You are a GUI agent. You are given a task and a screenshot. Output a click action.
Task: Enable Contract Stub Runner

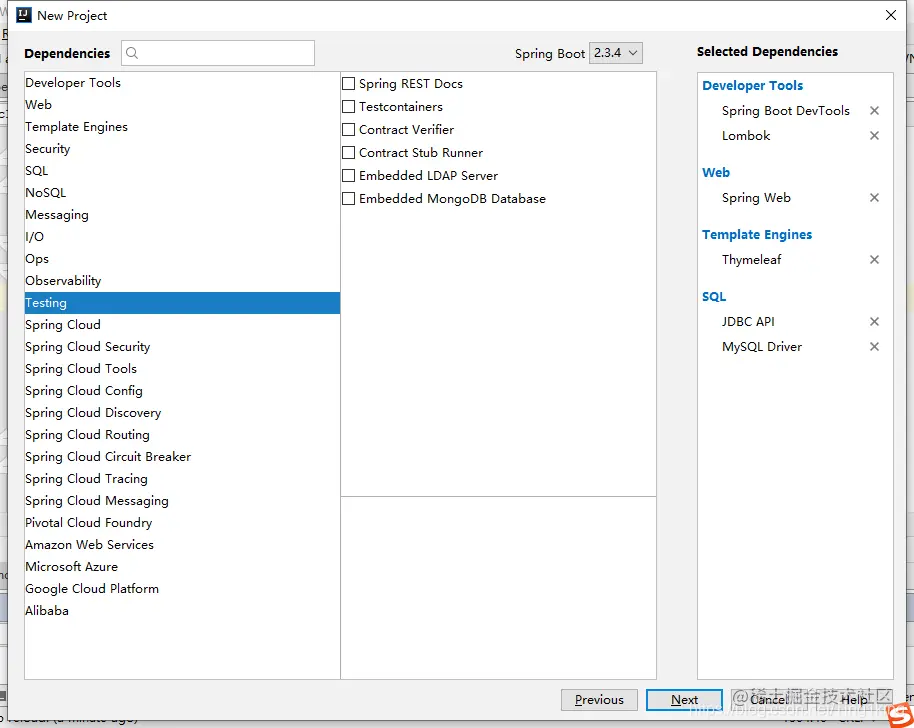pos(349,153)
